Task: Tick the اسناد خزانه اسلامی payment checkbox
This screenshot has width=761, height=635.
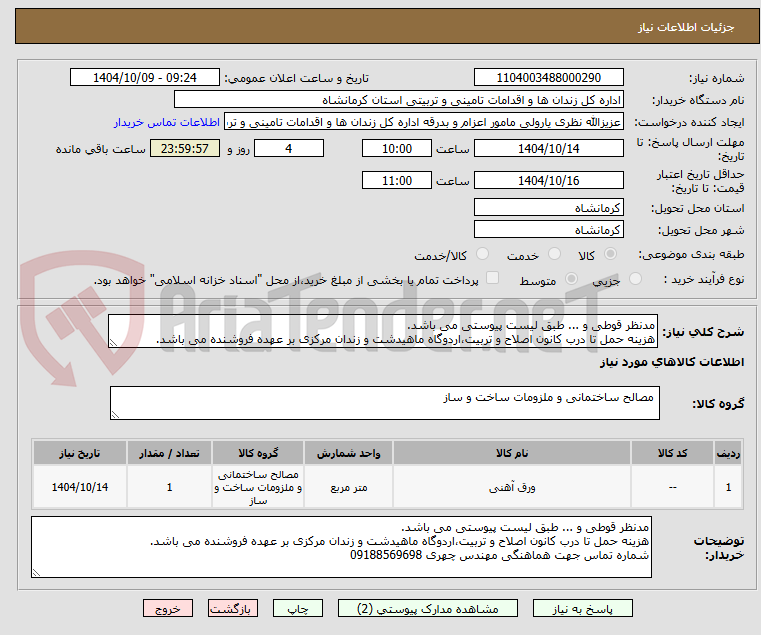Action: coord(493,278)
